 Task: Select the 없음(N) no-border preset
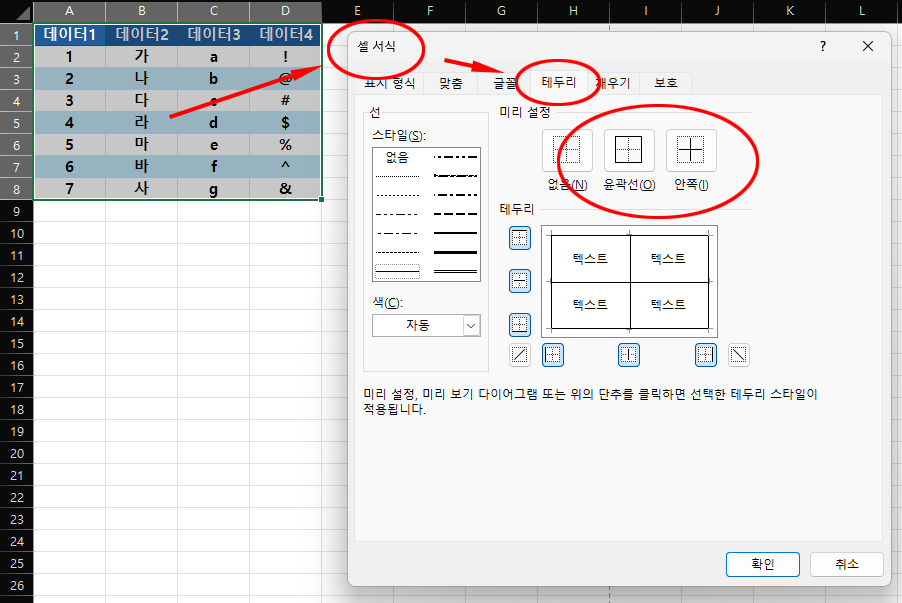click(567, 150)
